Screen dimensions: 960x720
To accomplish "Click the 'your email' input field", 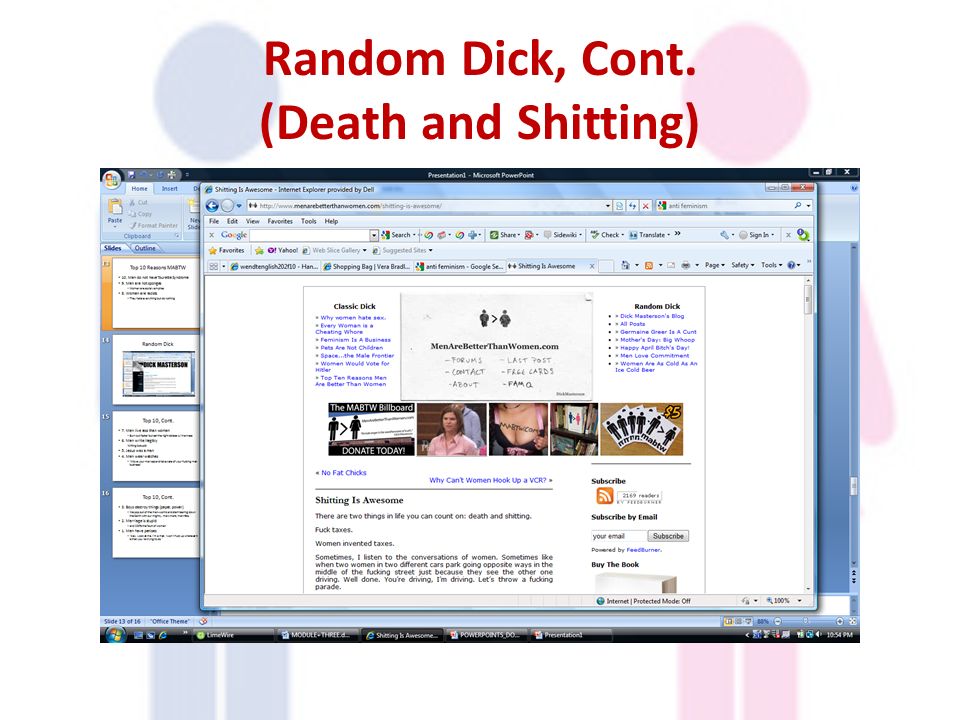I will [x=618, y=536].
